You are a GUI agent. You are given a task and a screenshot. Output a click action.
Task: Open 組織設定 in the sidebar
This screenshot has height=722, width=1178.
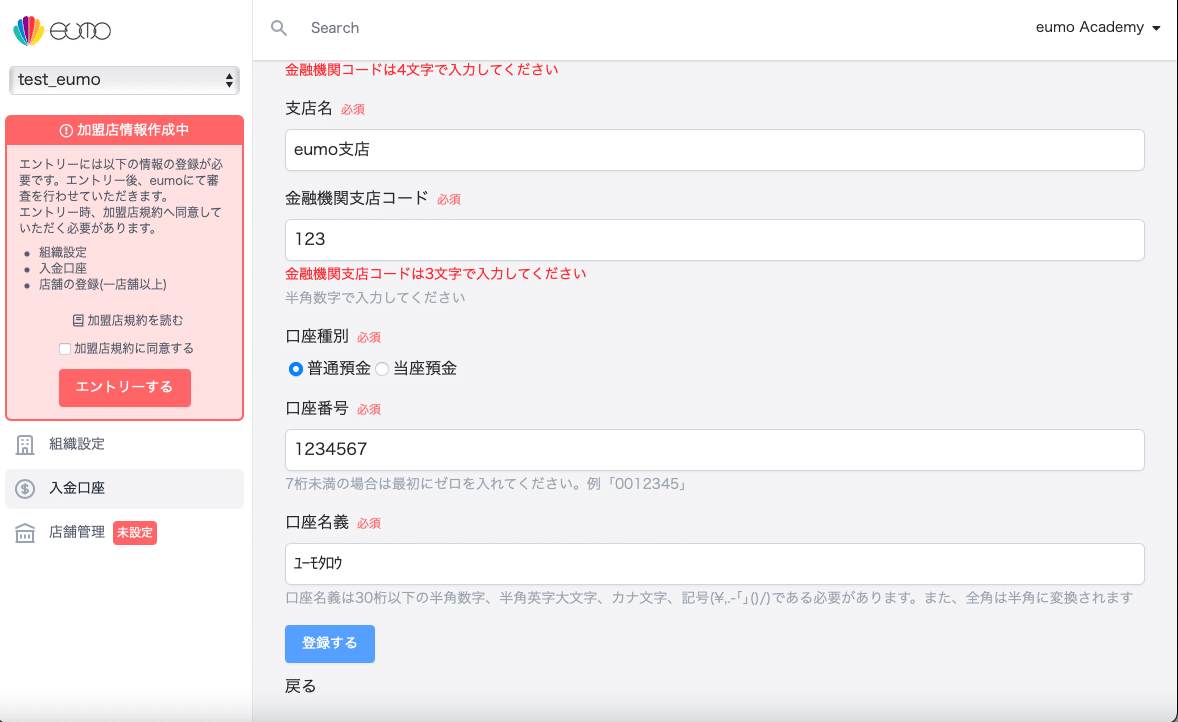125,445
